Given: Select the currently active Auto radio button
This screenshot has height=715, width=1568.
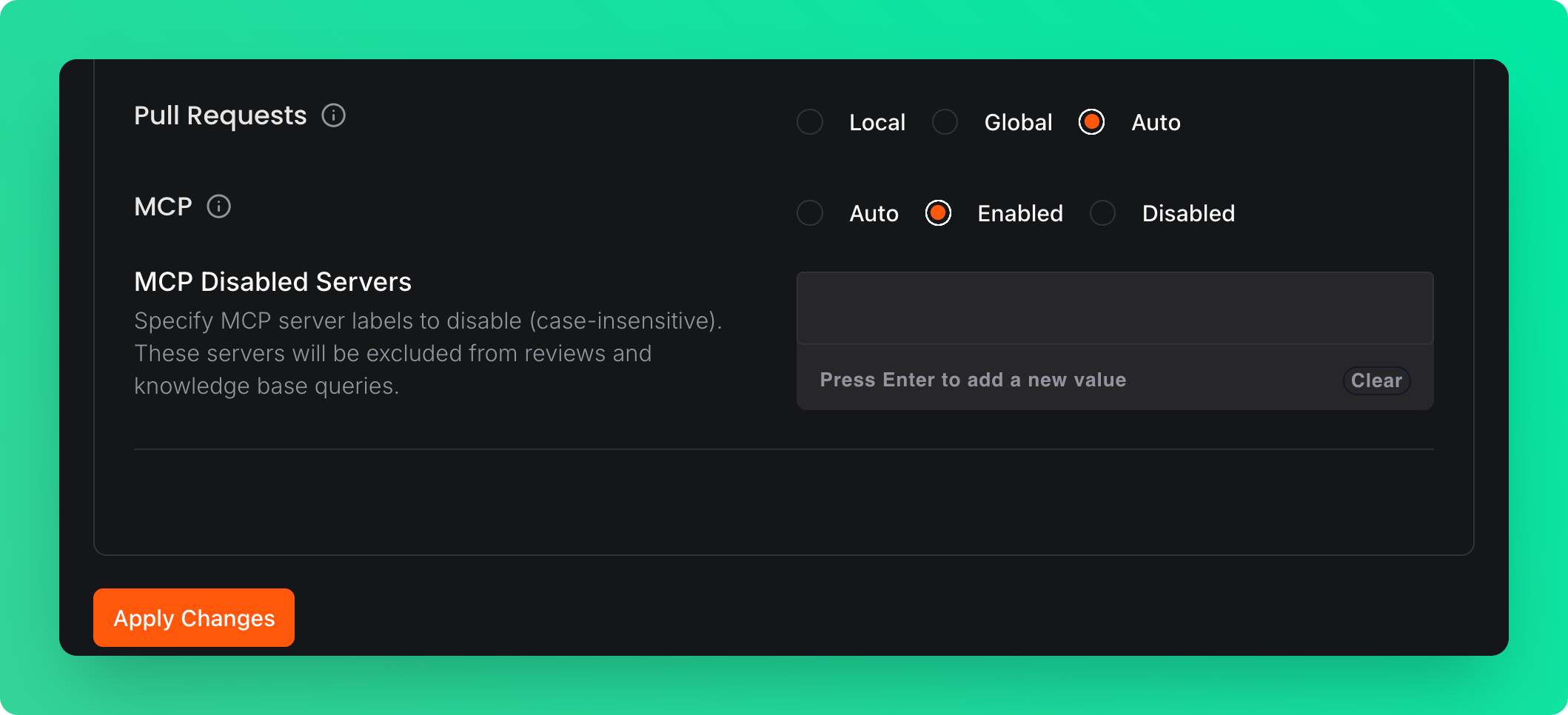Looking at the screenshot, I should (1091, 122).
